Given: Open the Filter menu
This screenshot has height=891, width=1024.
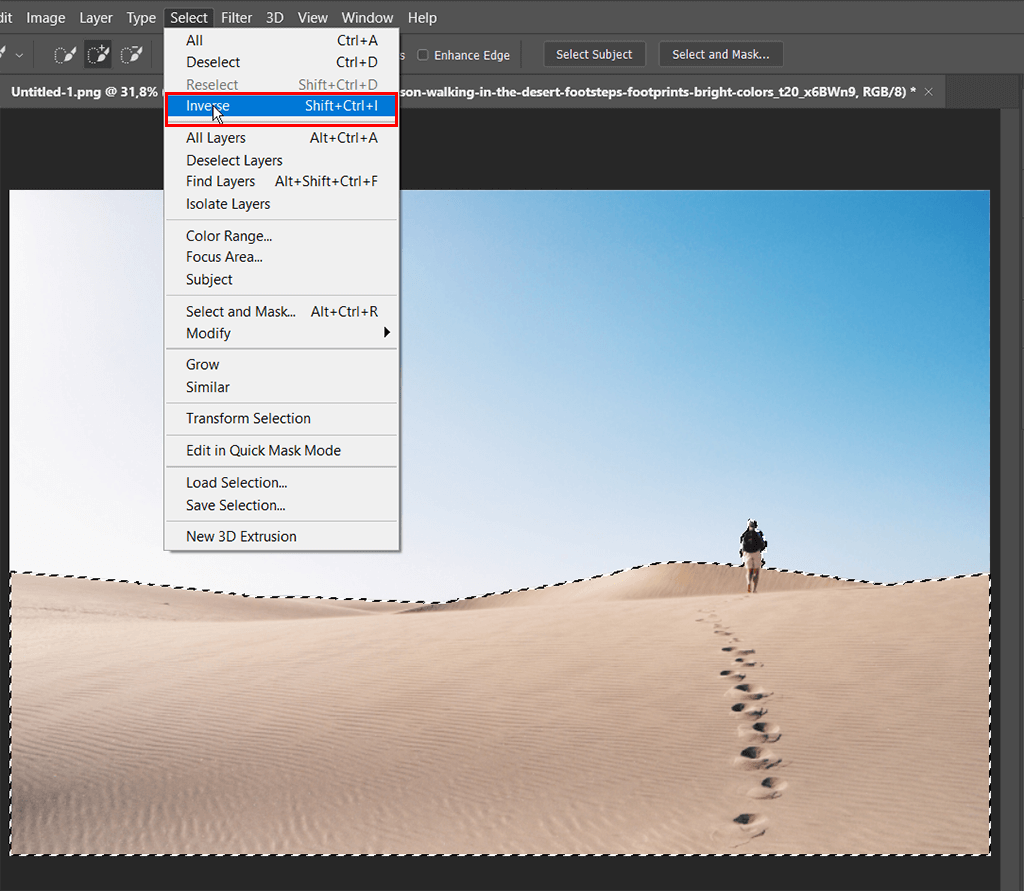Looking at the screenshot, I should click(237, 18).
